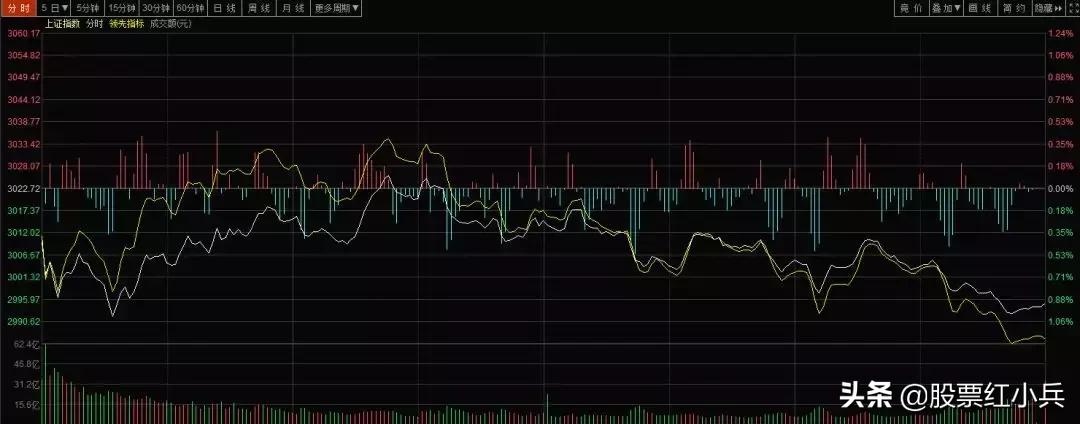Switch to 月线 monthly chart

(x=293, y=8)
